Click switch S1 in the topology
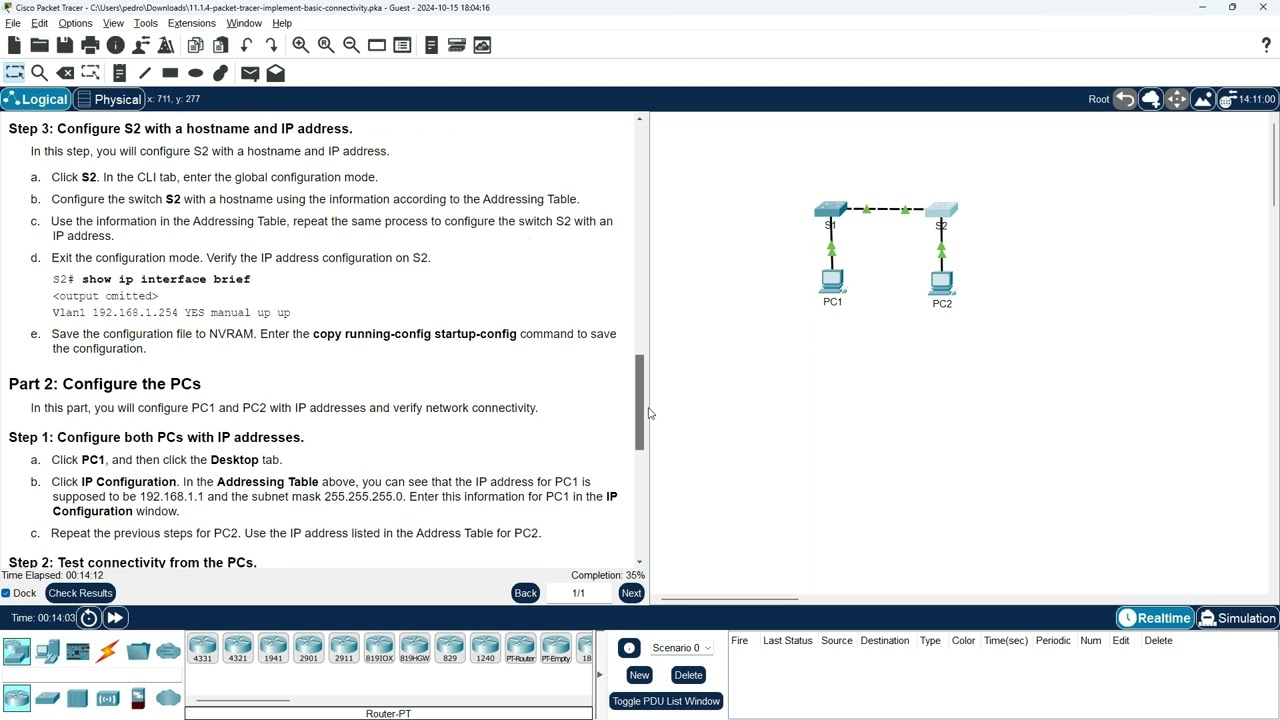 (x=830, y=210)
